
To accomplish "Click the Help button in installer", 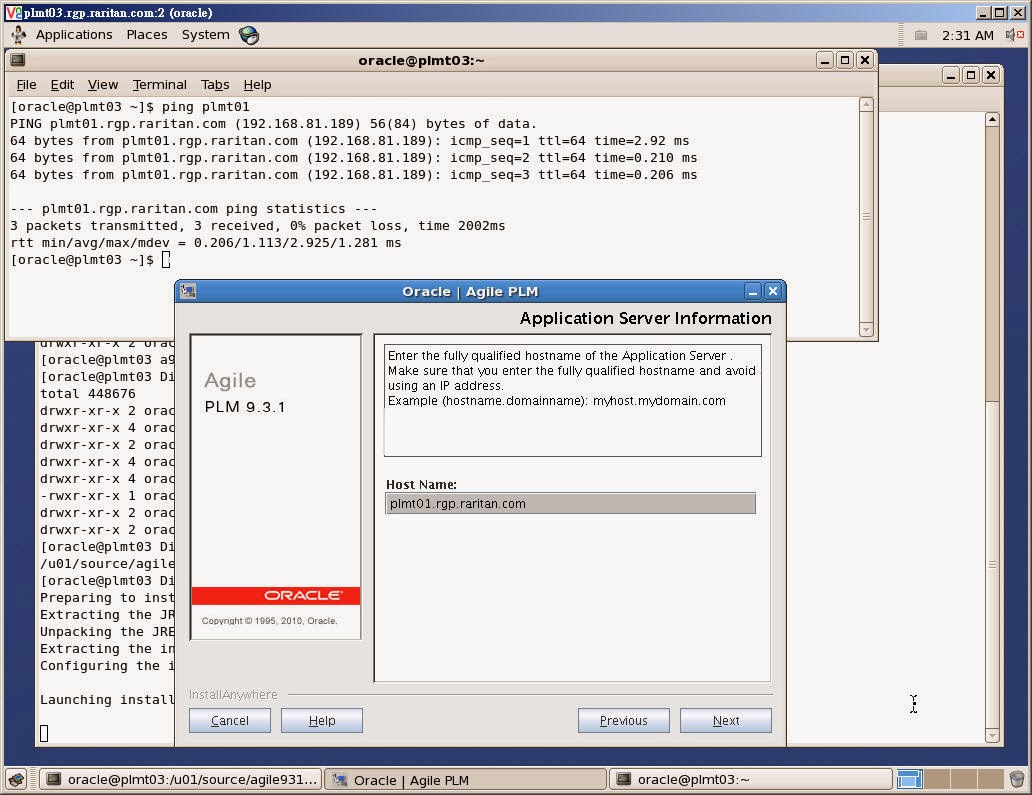I will [x=322, y=721].
